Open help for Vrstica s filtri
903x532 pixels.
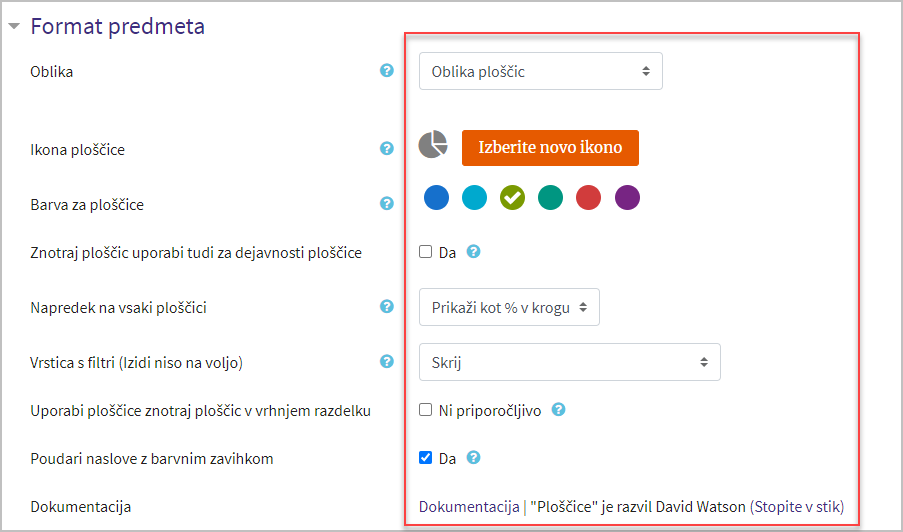[x=387, y=362]
